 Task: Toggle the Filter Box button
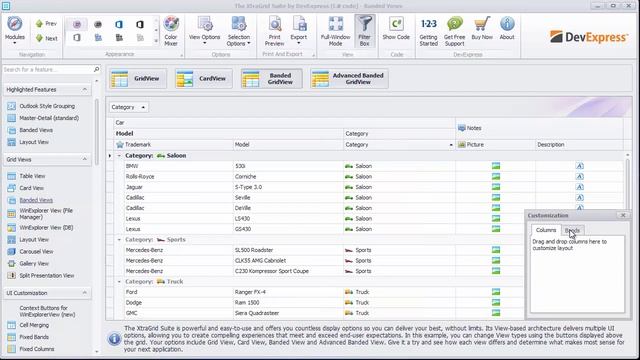point(364,31)
